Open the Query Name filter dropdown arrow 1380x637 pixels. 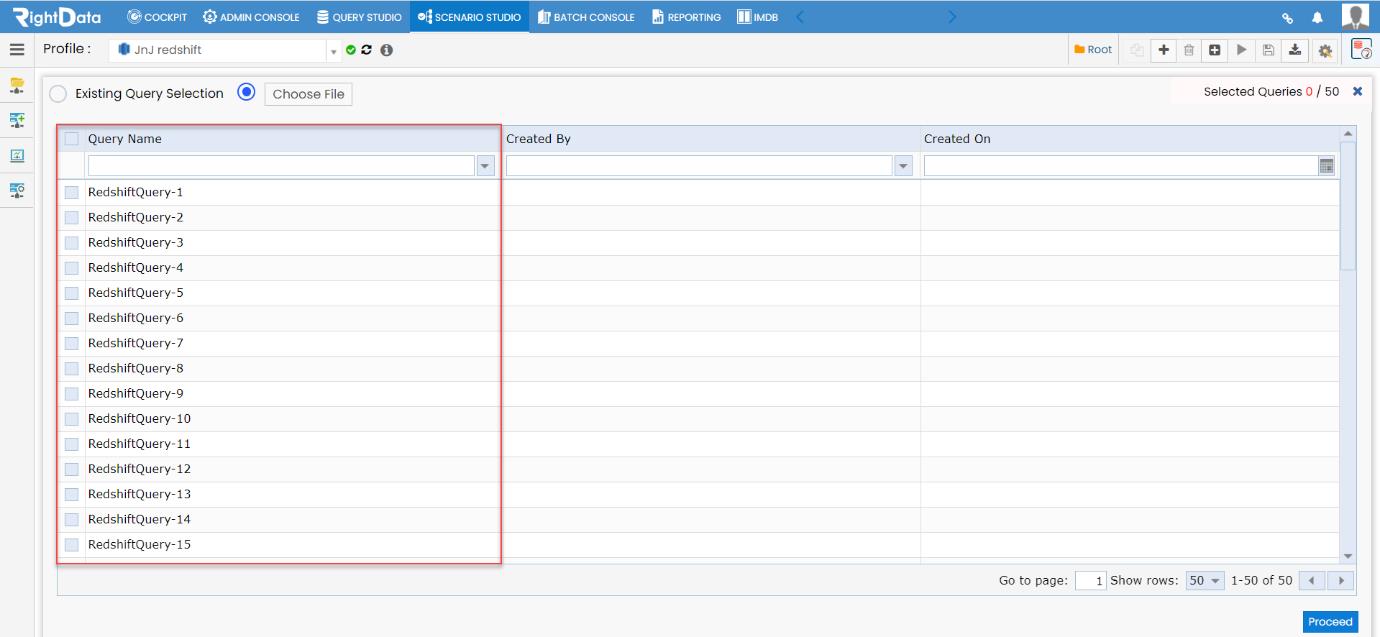click(486, 166)
